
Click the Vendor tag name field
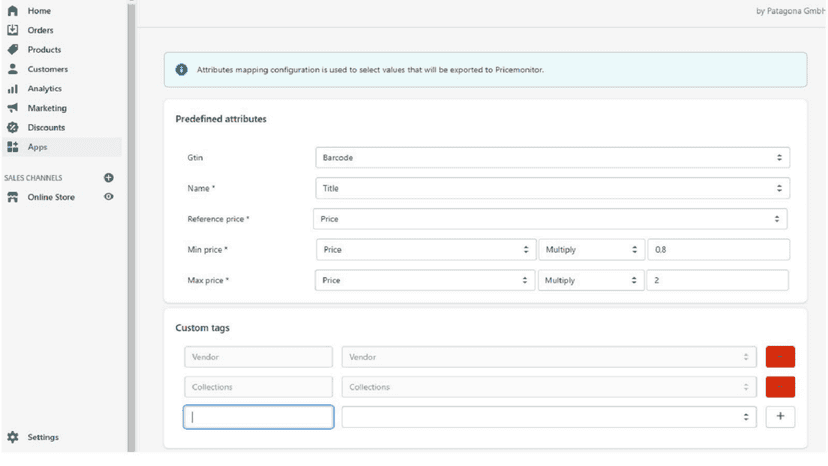coord(259,357)
